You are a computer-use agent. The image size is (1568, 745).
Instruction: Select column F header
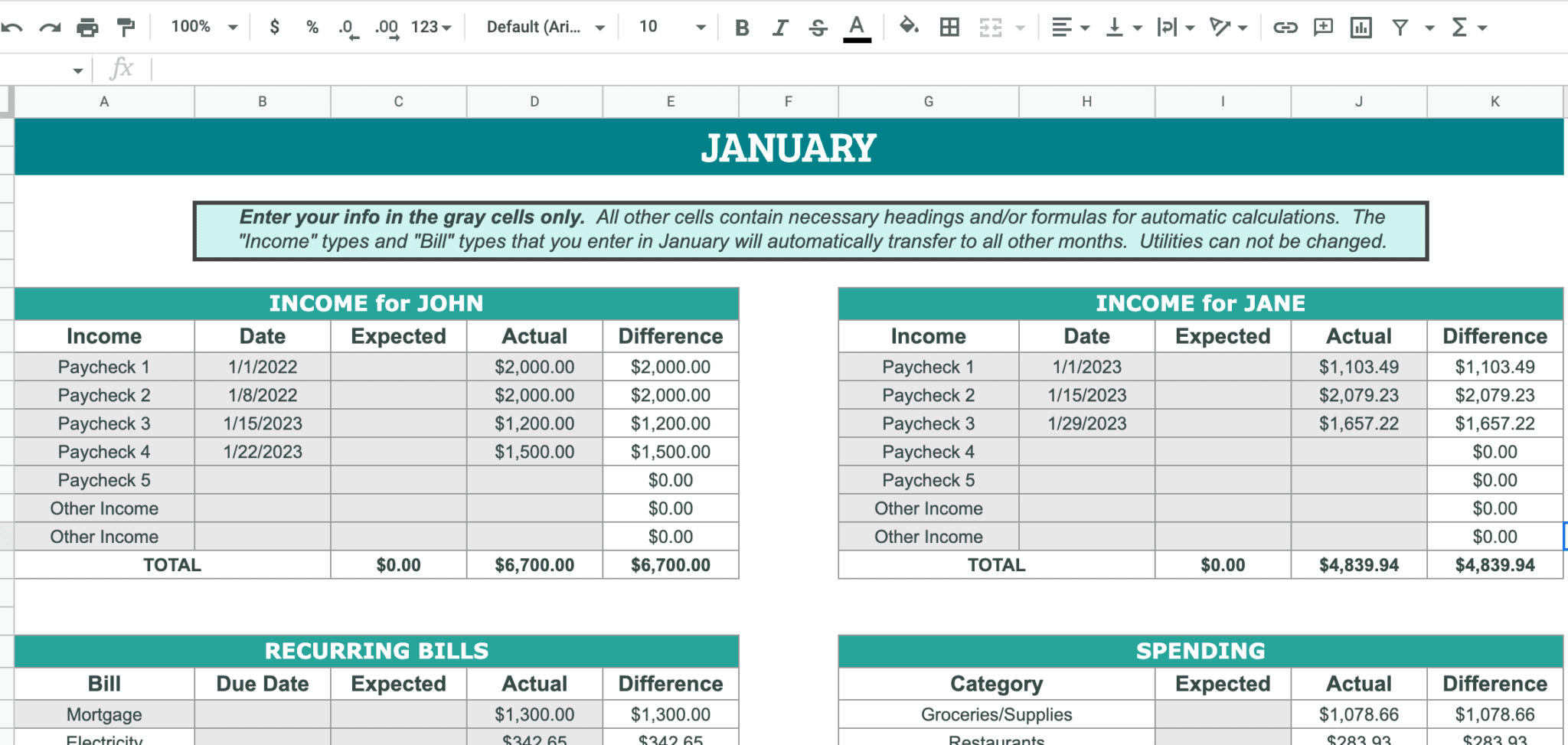788,102
